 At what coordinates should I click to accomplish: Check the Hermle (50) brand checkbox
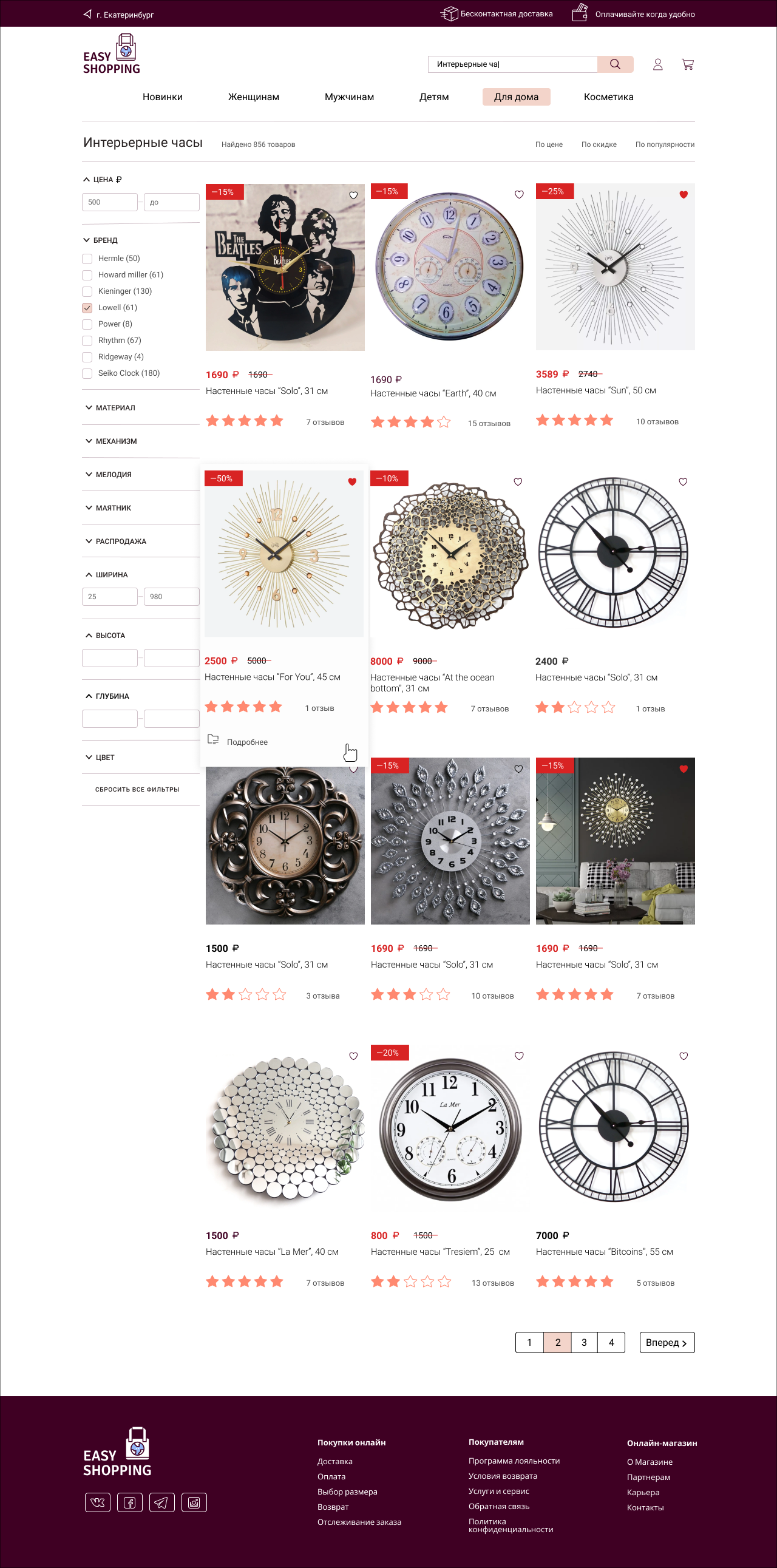coord(87,259)
